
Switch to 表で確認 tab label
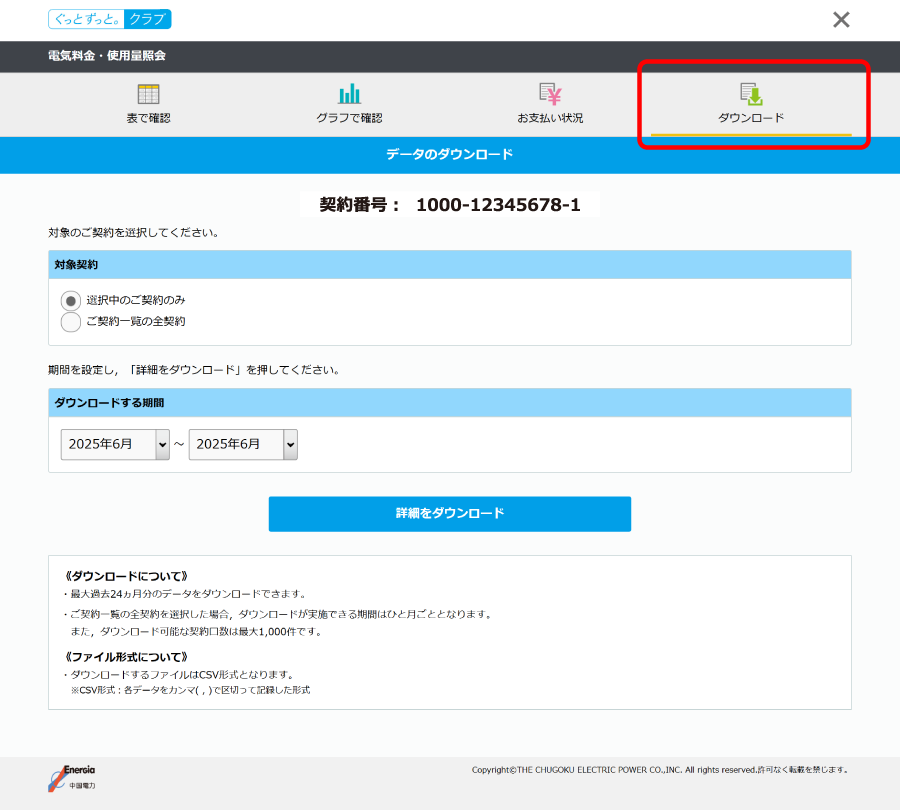tap(148, 118)
